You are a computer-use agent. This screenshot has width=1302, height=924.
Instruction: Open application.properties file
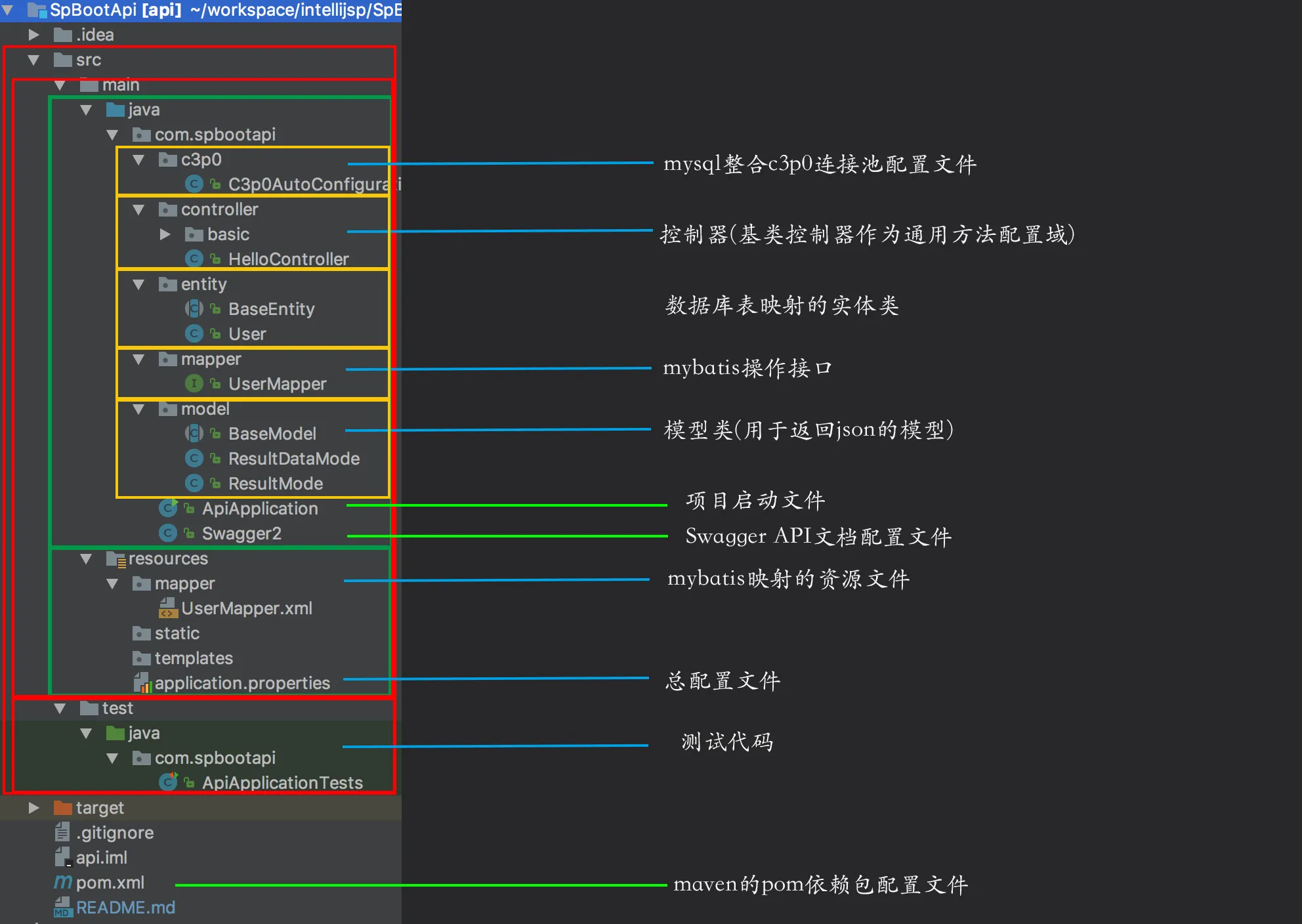coord(242,683)
